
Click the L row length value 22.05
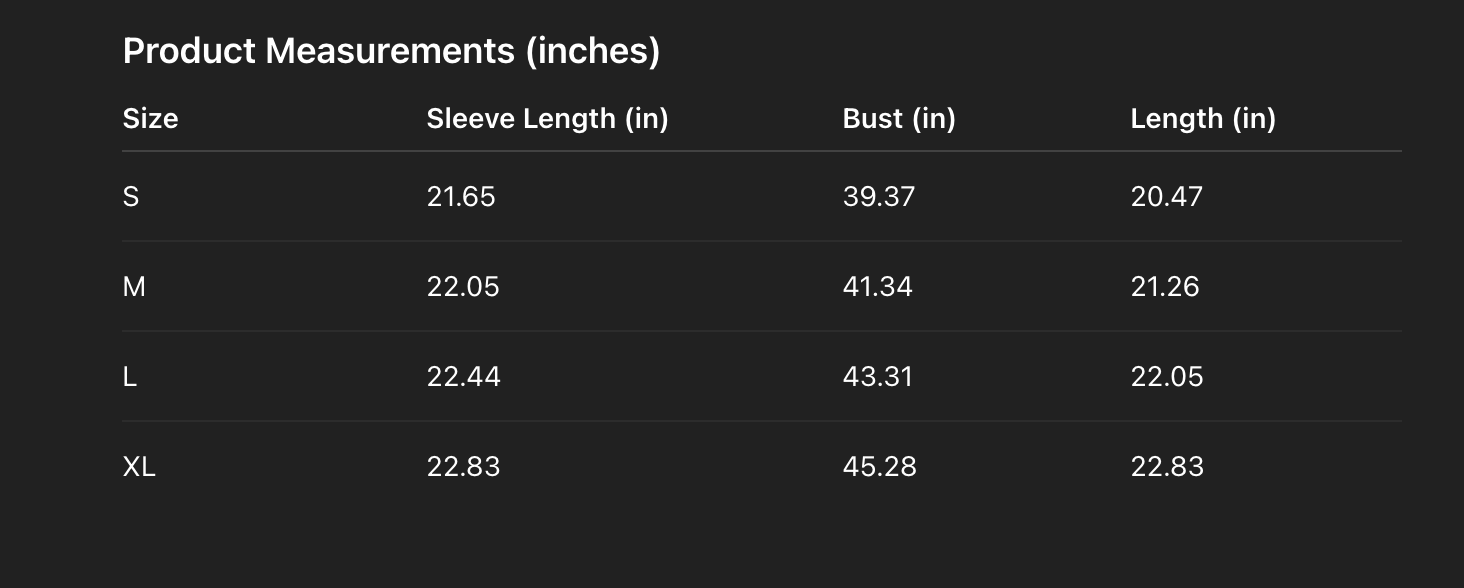[x=1167, y=377]
